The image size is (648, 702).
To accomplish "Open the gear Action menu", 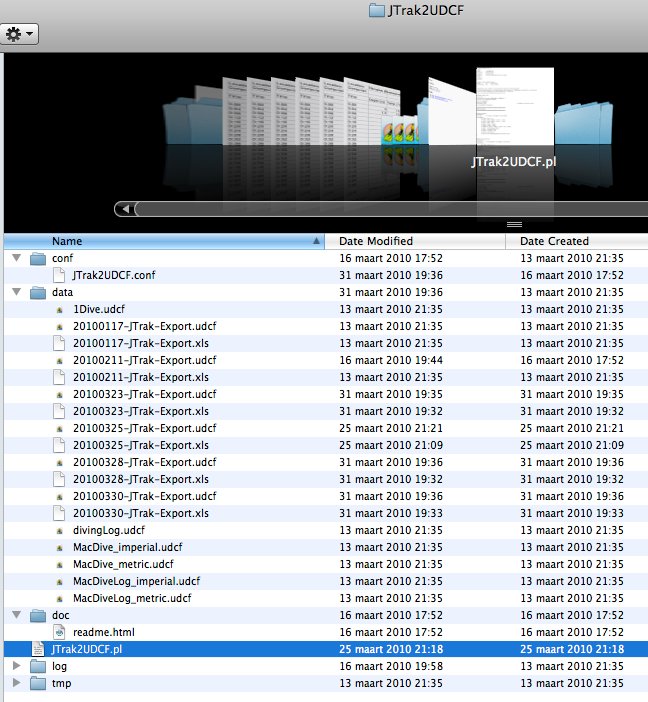I will click(20, 34).
